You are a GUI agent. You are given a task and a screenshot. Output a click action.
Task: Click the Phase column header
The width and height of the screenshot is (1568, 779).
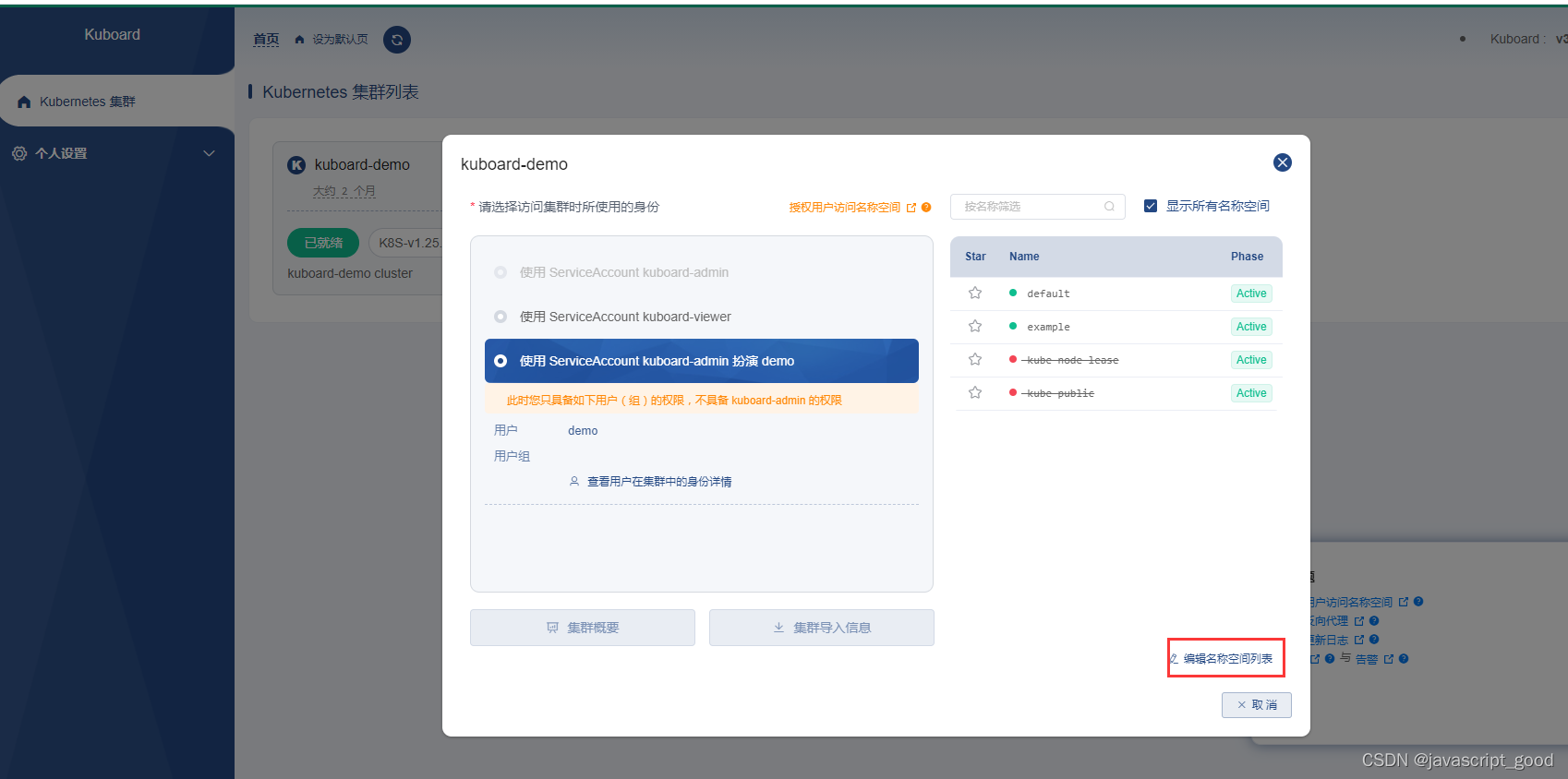click(1247, 257)
